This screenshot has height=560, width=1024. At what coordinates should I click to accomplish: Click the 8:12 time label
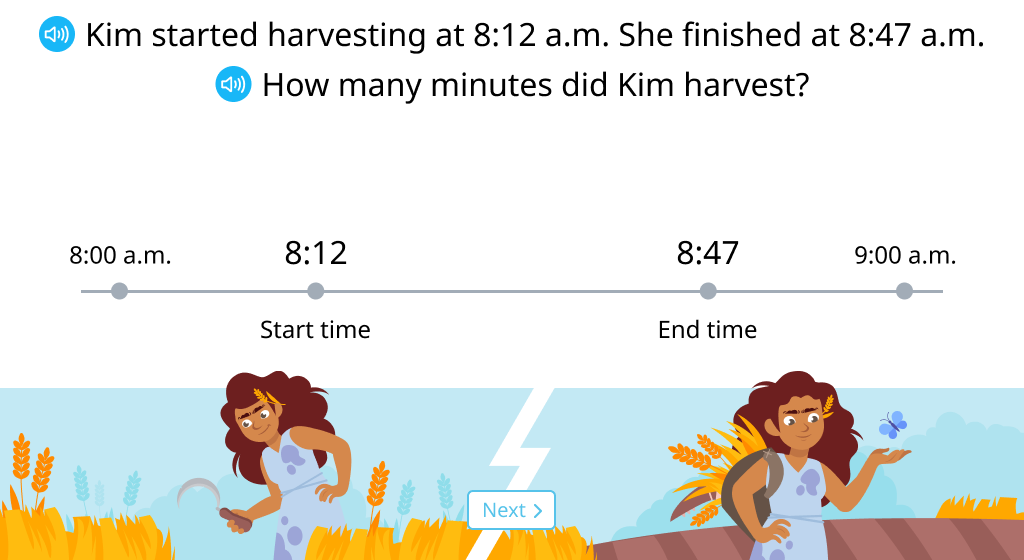click(x=315, y=253)
